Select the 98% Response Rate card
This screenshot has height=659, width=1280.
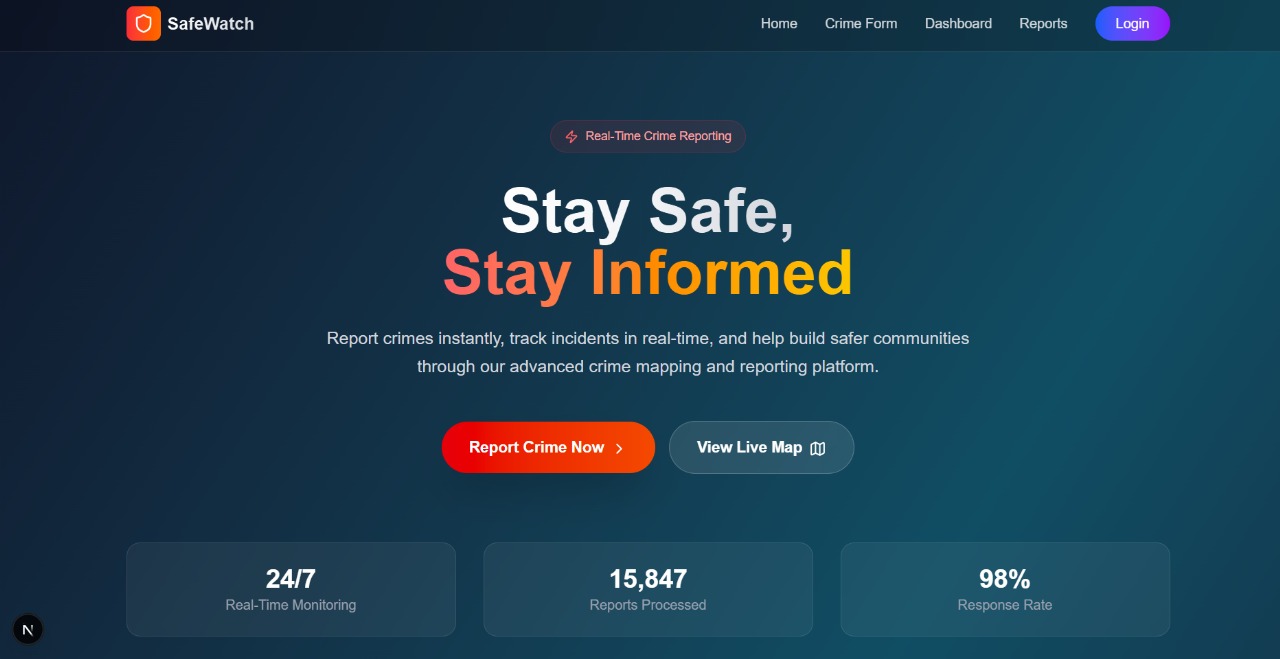click(x=1005, y=589)
